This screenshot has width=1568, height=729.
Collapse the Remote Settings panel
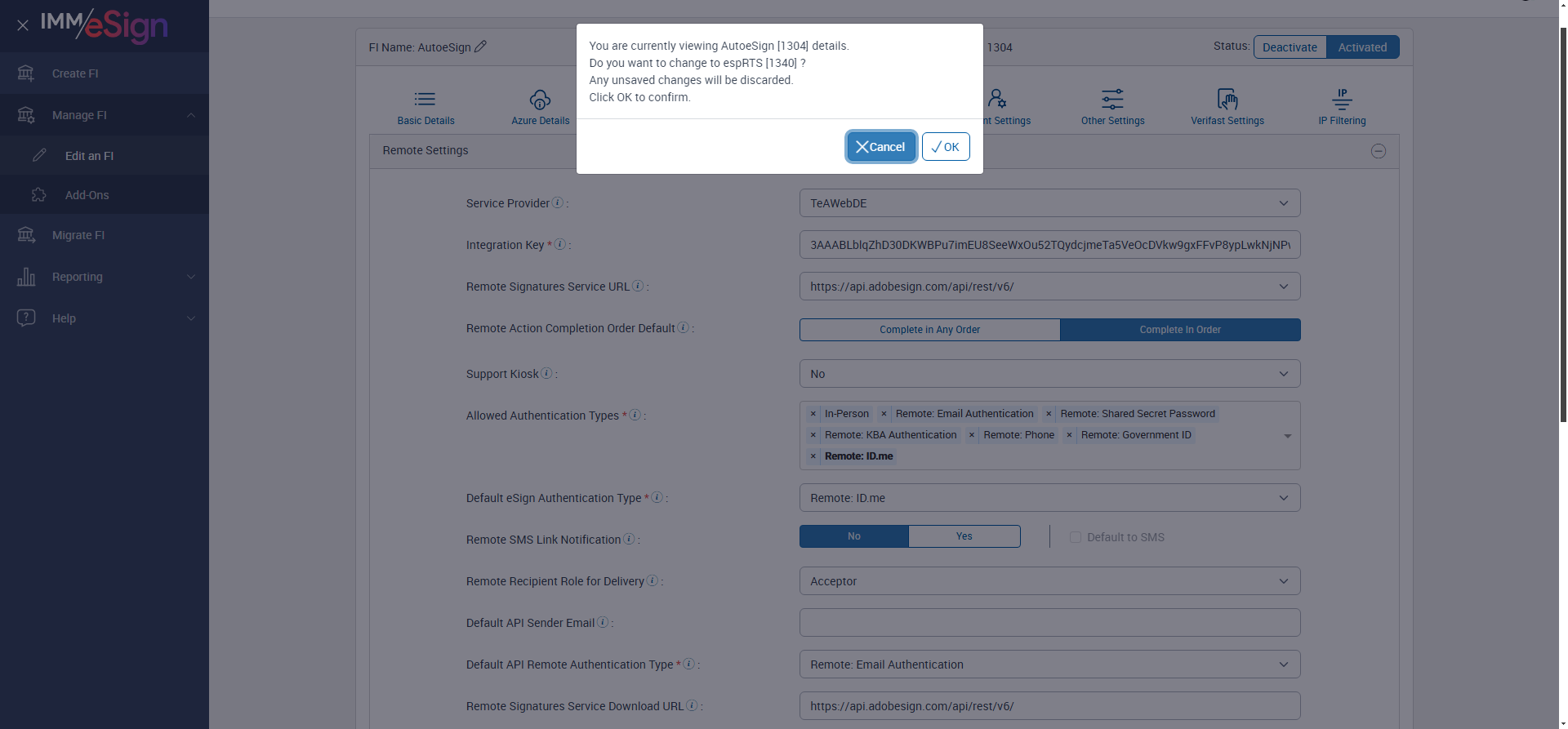pos(1378,151)
